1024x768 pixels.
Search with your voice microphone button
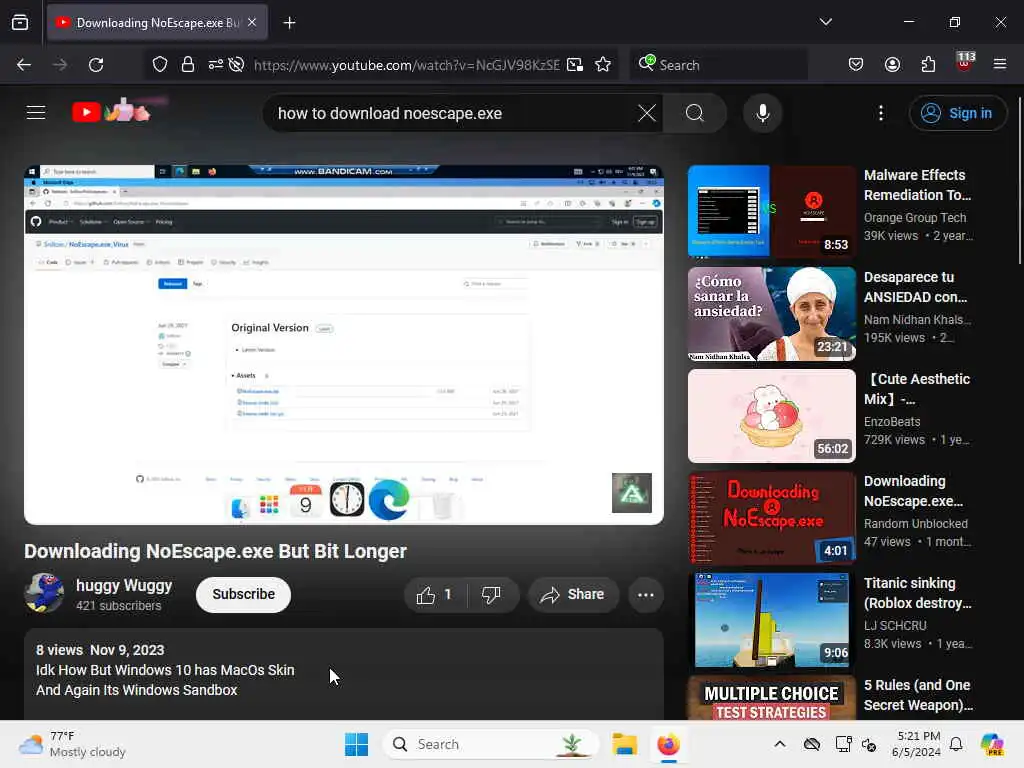[x=762, y=114]
